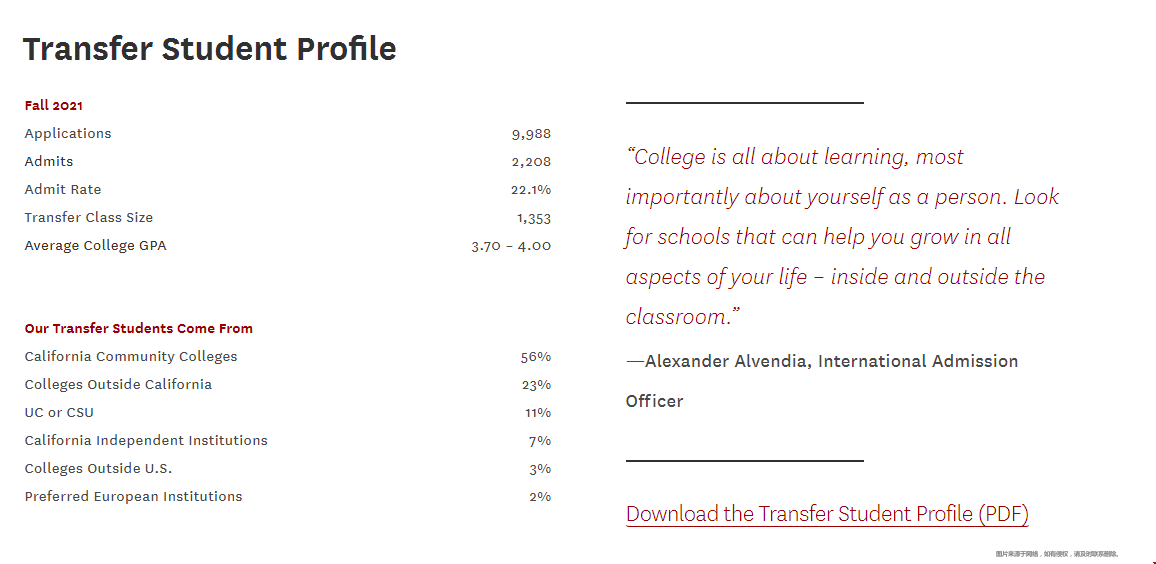The image size is (1156, 564).
Task: Click the California Community Colleges row
Action: click(x=288, y=357)
